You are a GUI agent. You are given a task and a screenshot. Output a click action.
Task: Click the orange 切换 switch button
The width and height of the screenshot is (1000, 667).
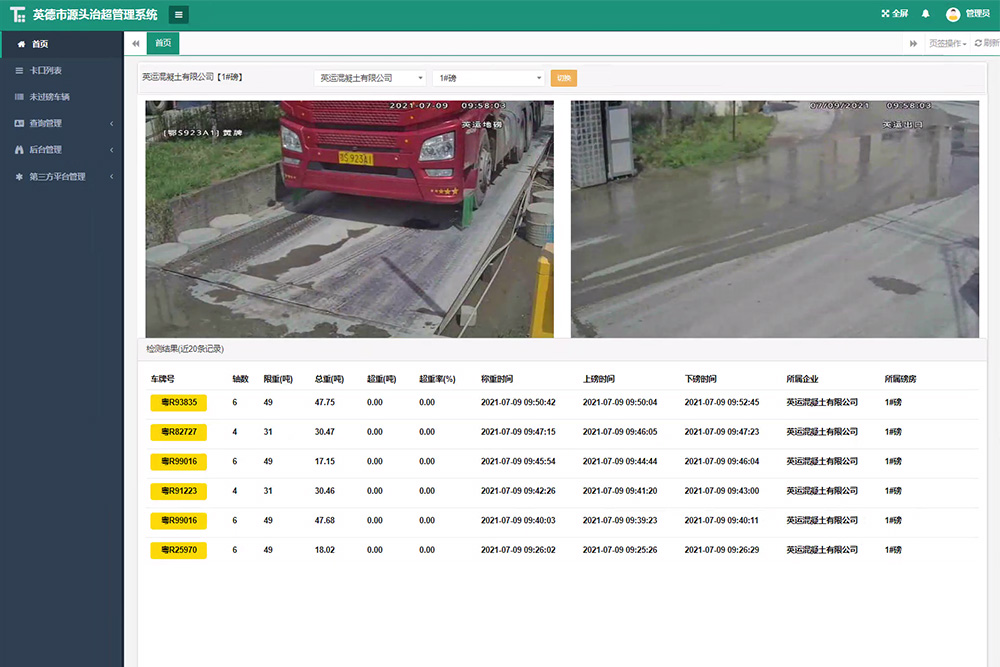point(563,78)
